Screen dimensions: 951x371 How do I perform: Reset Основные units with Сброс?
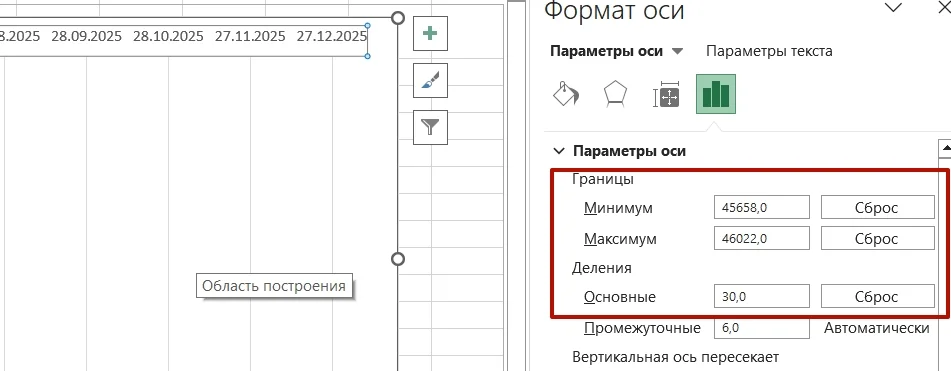click(878, 296)
